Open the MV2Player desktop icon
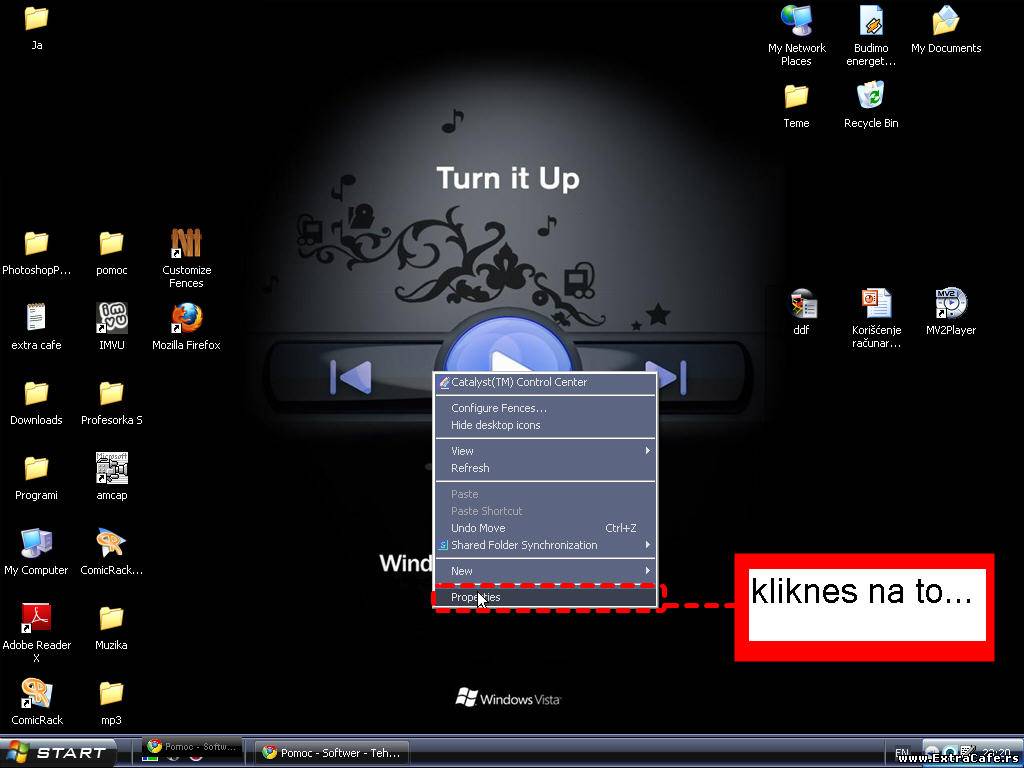Viewport: 1024px width, 768px height. (x=950, y=304)
